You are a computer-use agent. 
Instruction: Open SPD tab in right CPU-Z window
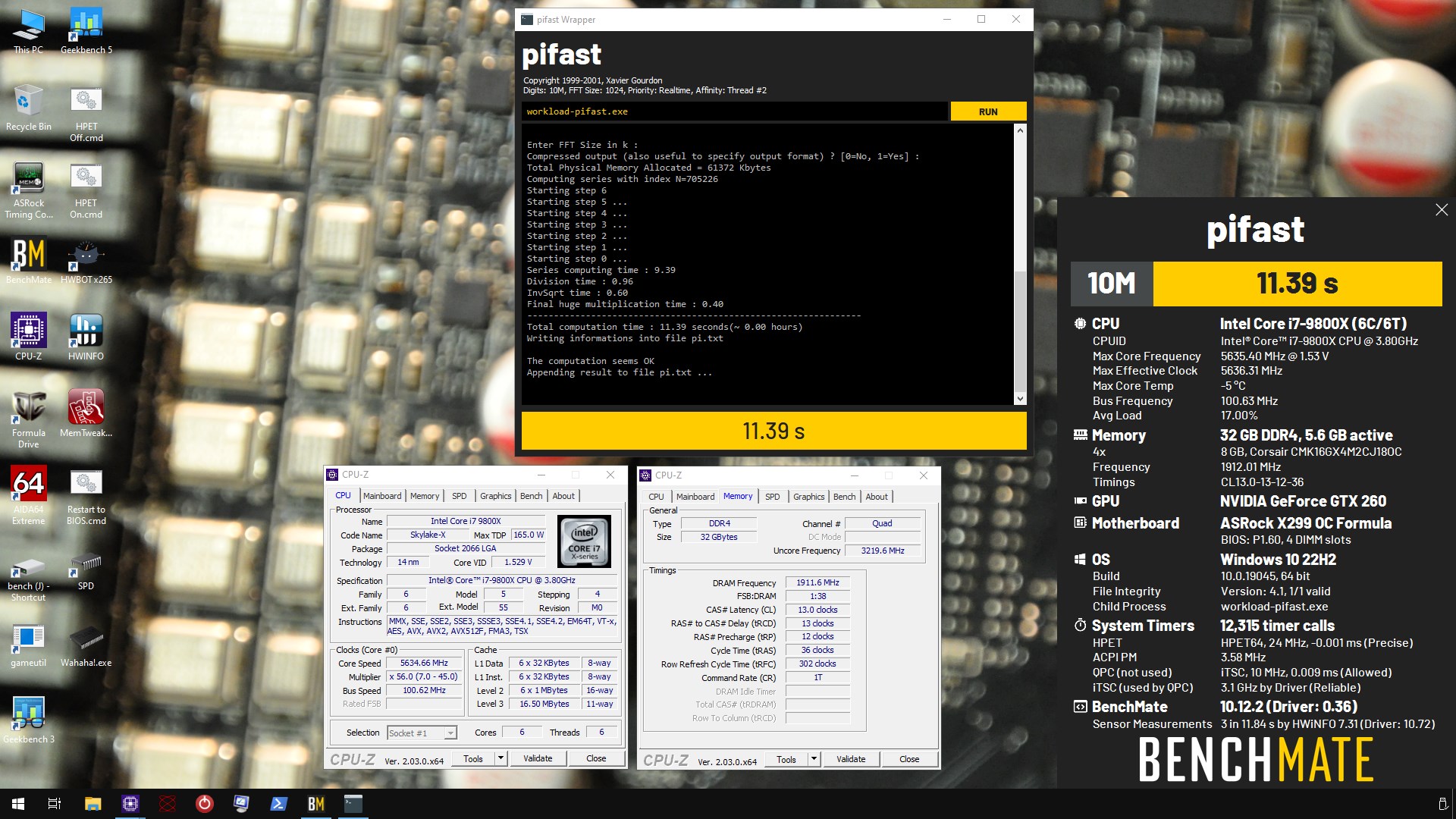773,497
